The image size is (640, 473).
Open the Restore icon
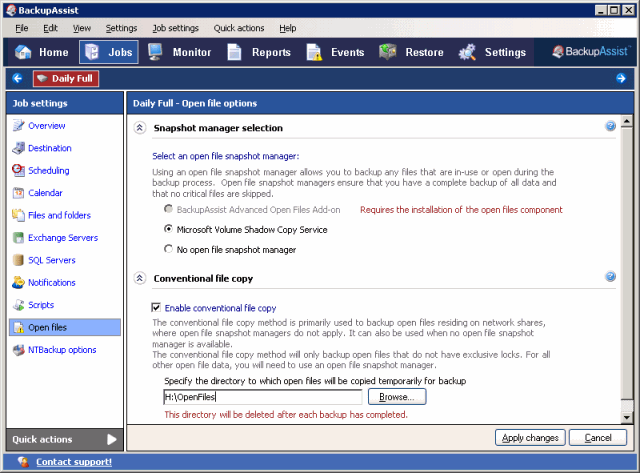pos(387,52)
